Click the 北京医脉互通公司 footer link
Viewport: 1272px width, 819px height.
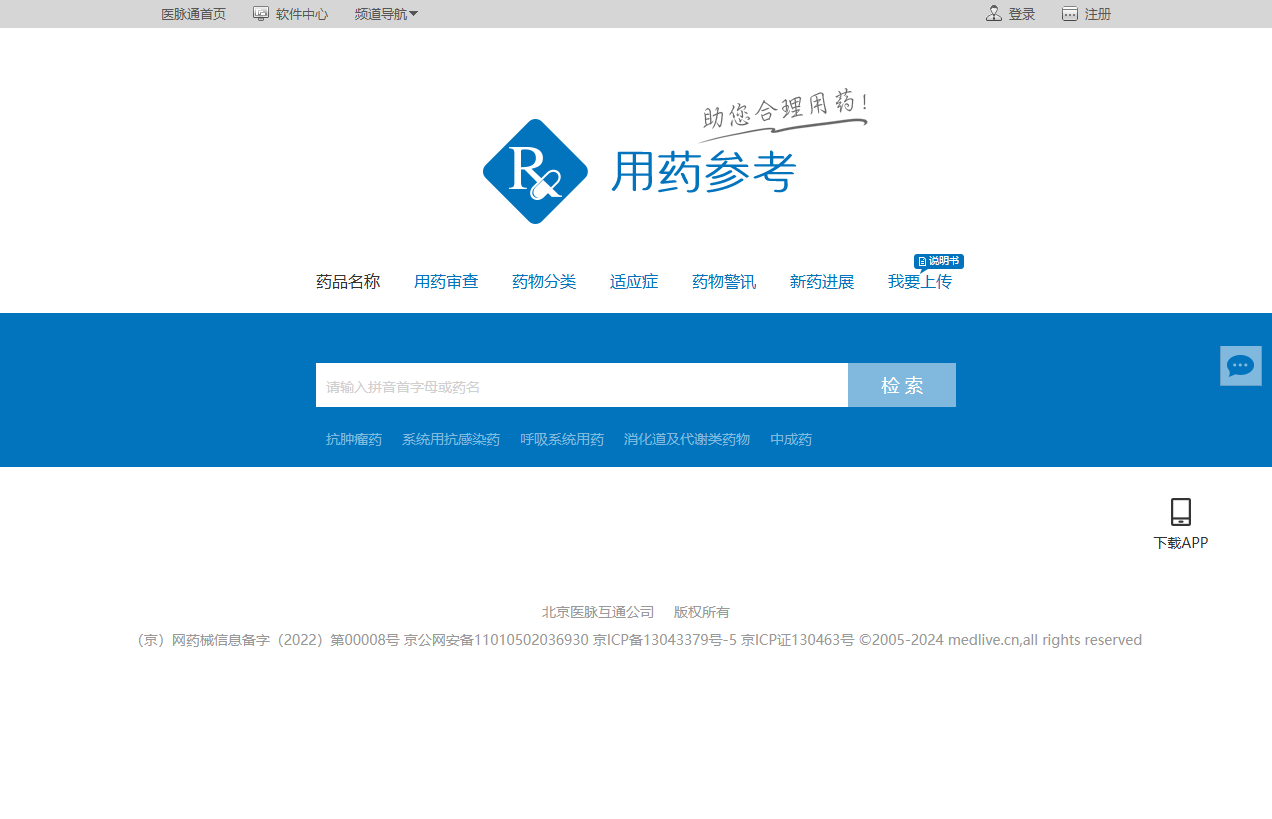597,611
